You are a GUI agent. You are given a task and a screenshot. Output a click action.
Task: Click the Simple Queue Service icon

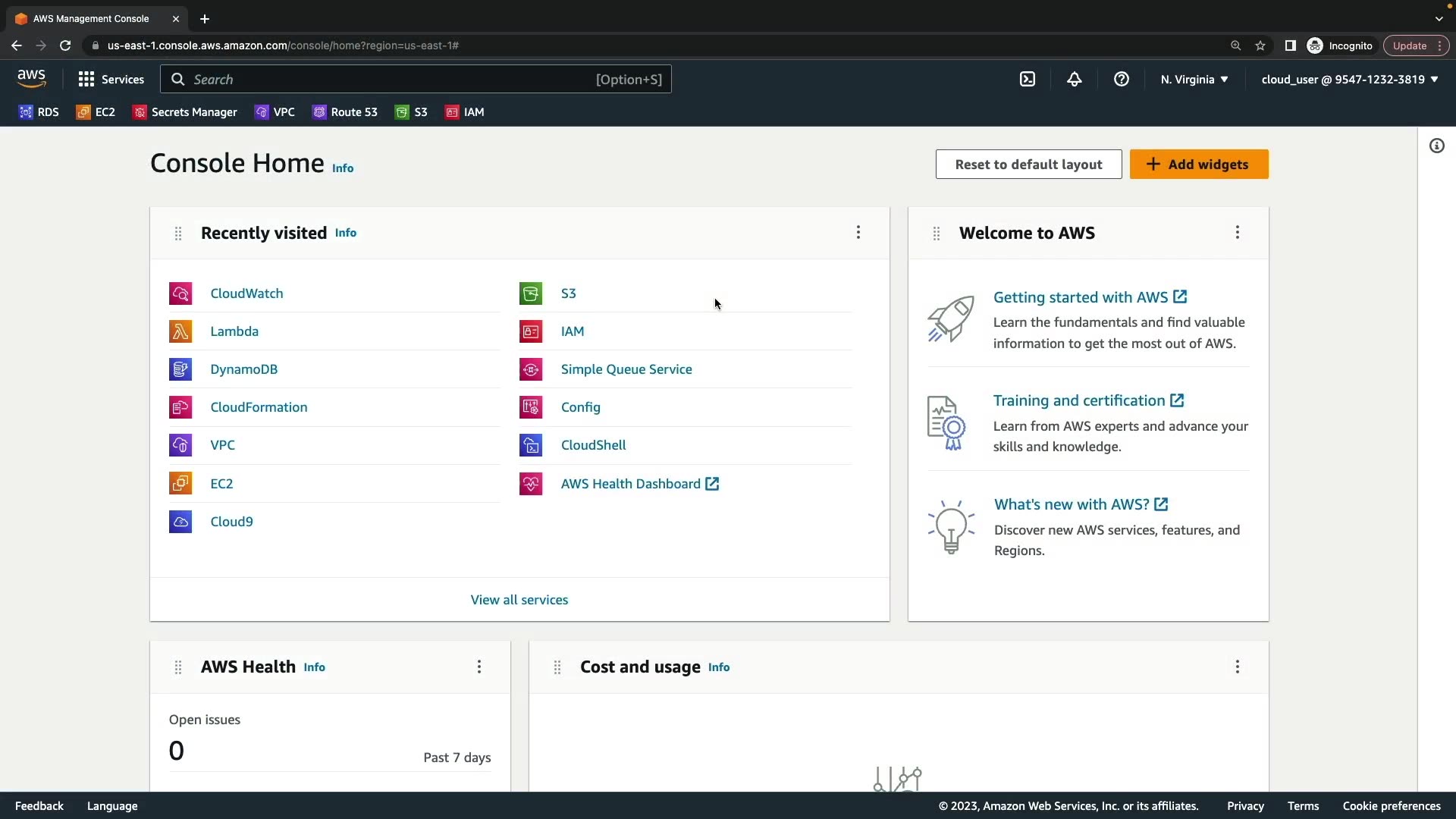tap(531, 369)
